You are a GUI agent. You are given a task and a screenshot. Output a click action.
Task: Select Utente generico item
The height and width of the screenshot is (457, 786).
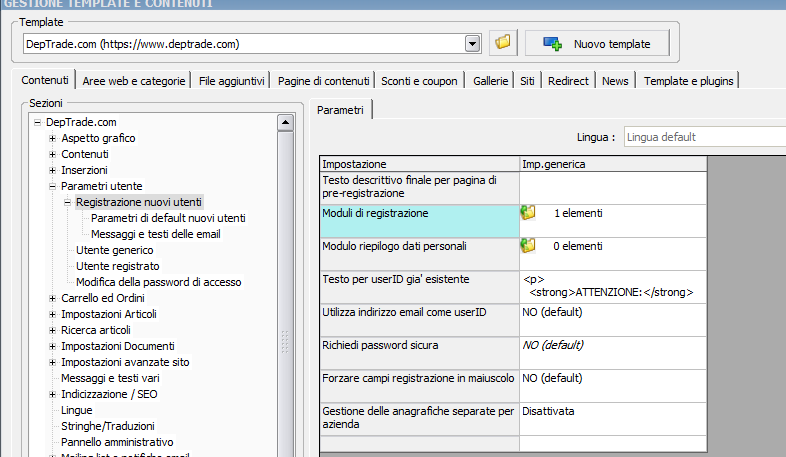pos(115,250)
